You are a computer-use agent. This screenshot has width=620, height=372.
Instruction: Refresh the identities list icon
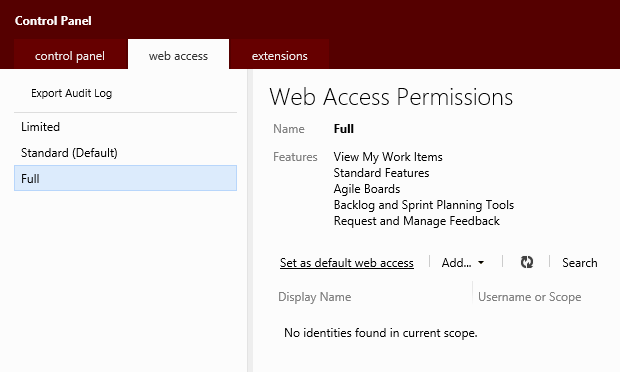tap(526, 262)
